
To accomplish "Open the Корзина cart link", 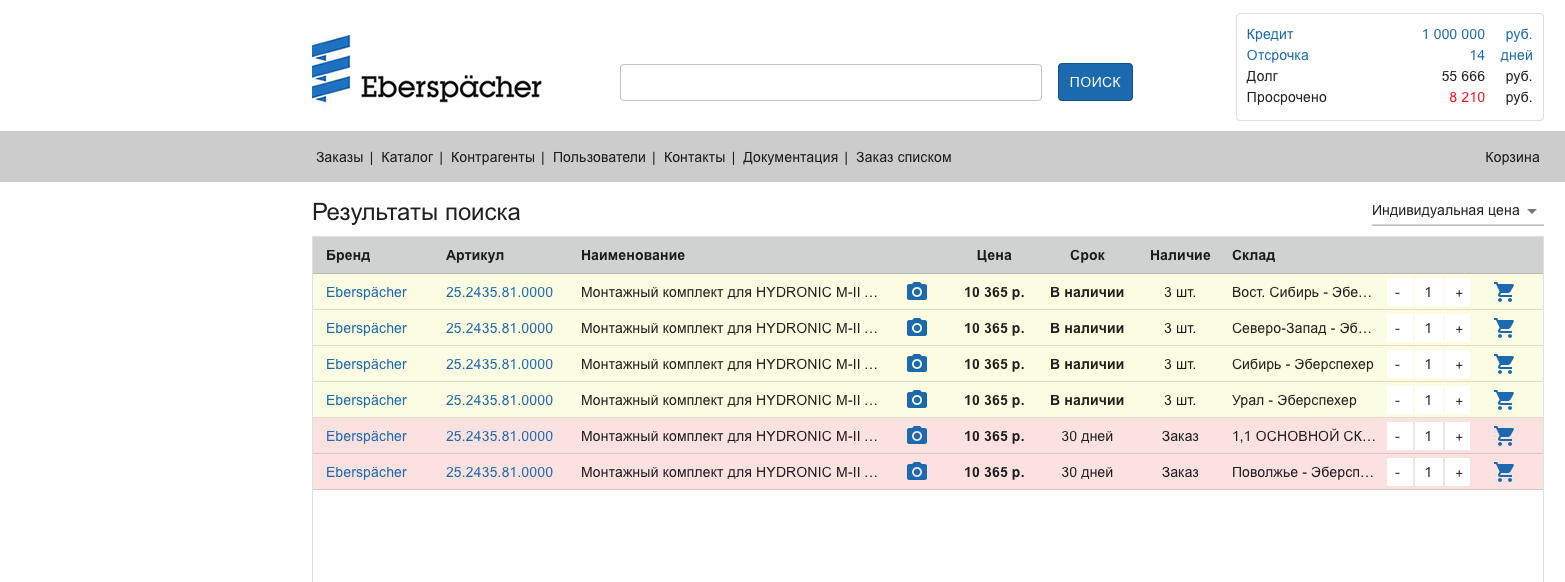I will 1512,157.
